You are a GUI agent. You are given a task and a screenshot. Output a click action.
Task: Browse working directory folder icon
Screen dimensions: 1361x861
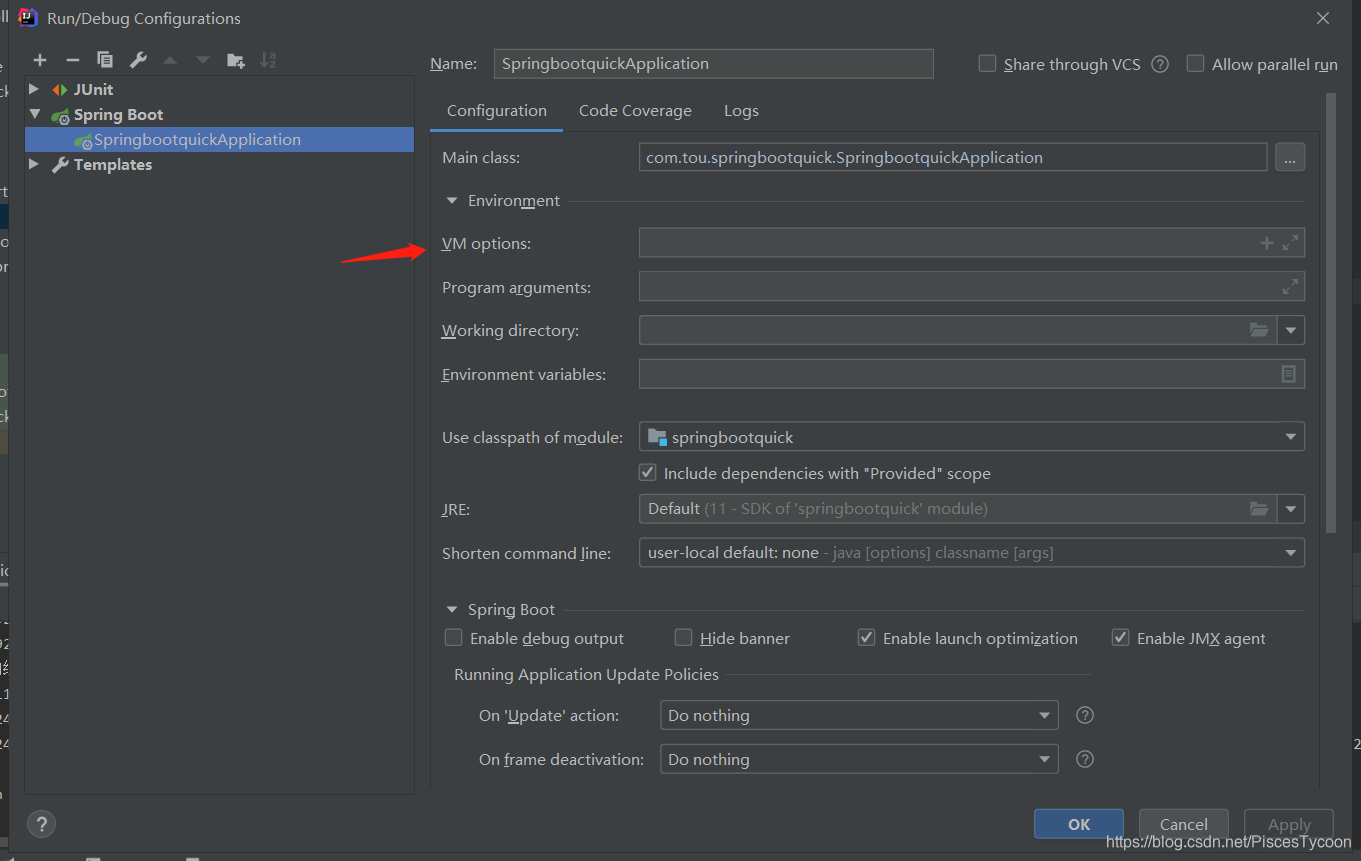tap(1259, 330)
